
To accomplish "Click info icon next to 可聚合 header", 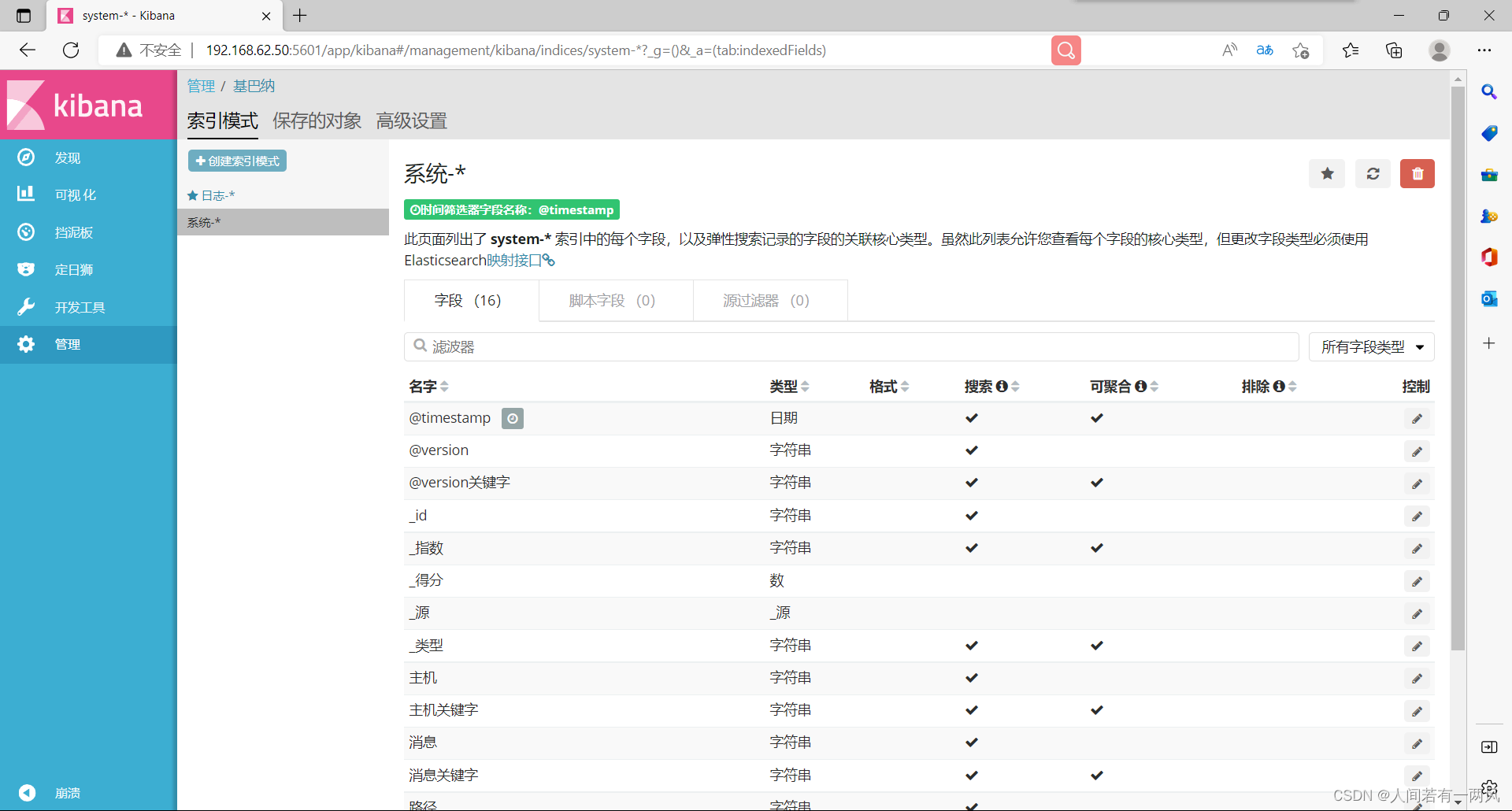I will point(1140,387).
